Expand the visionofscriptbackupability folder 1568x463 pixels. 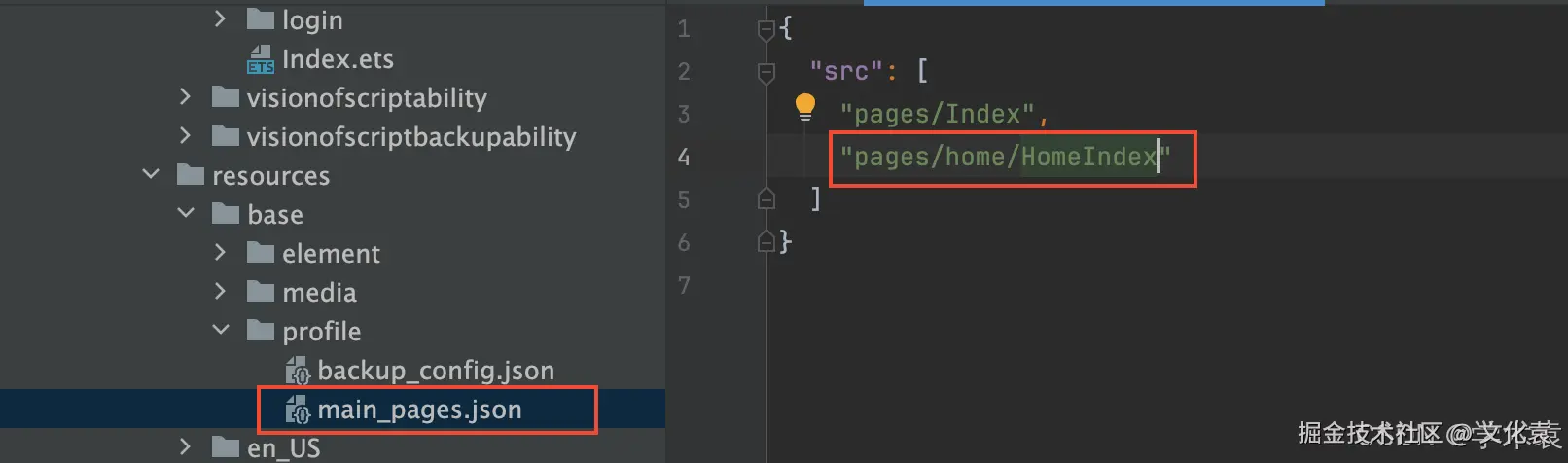185,136
